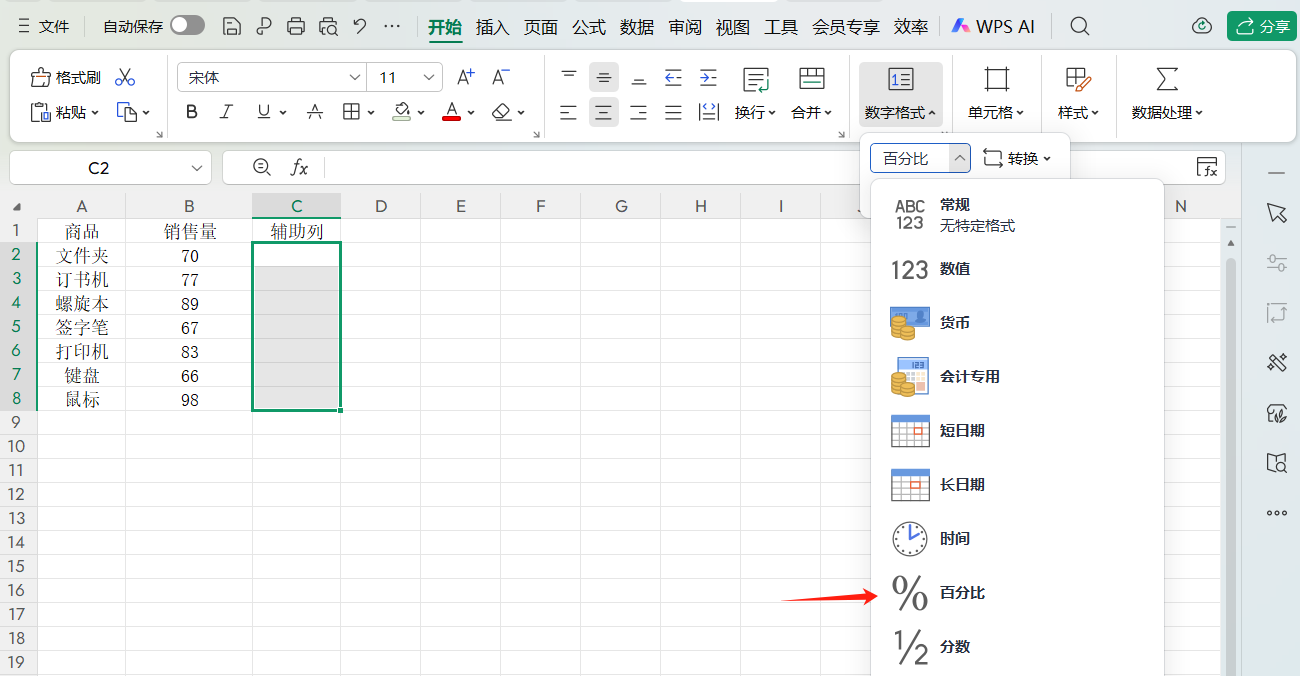
Task: Click the print icon in top bar
Action: point(295,27)
